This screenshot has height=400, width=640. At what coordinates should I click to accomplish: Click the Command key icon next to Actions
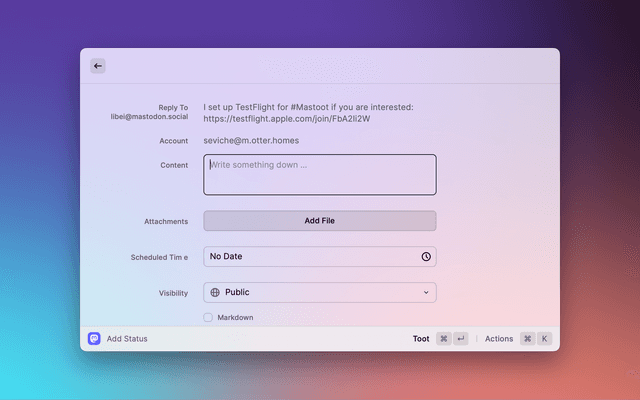point(527,339)
